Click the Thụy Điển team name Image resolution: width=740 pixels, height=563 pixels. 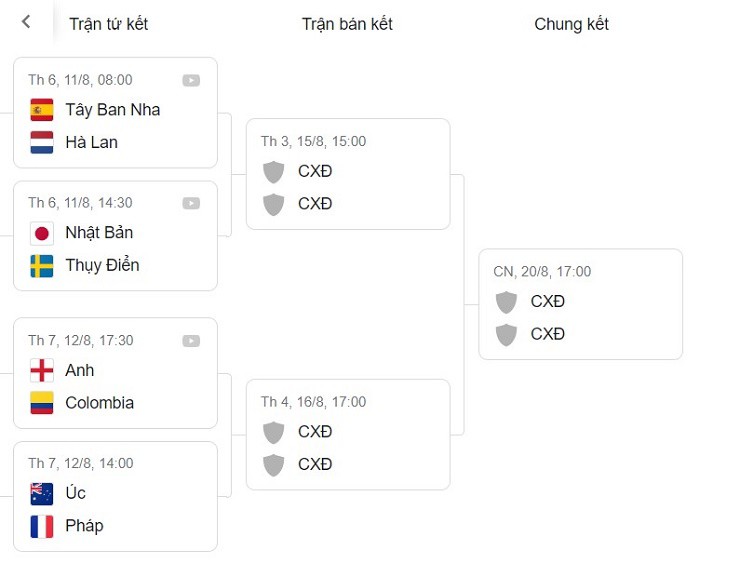pos(102,266)
